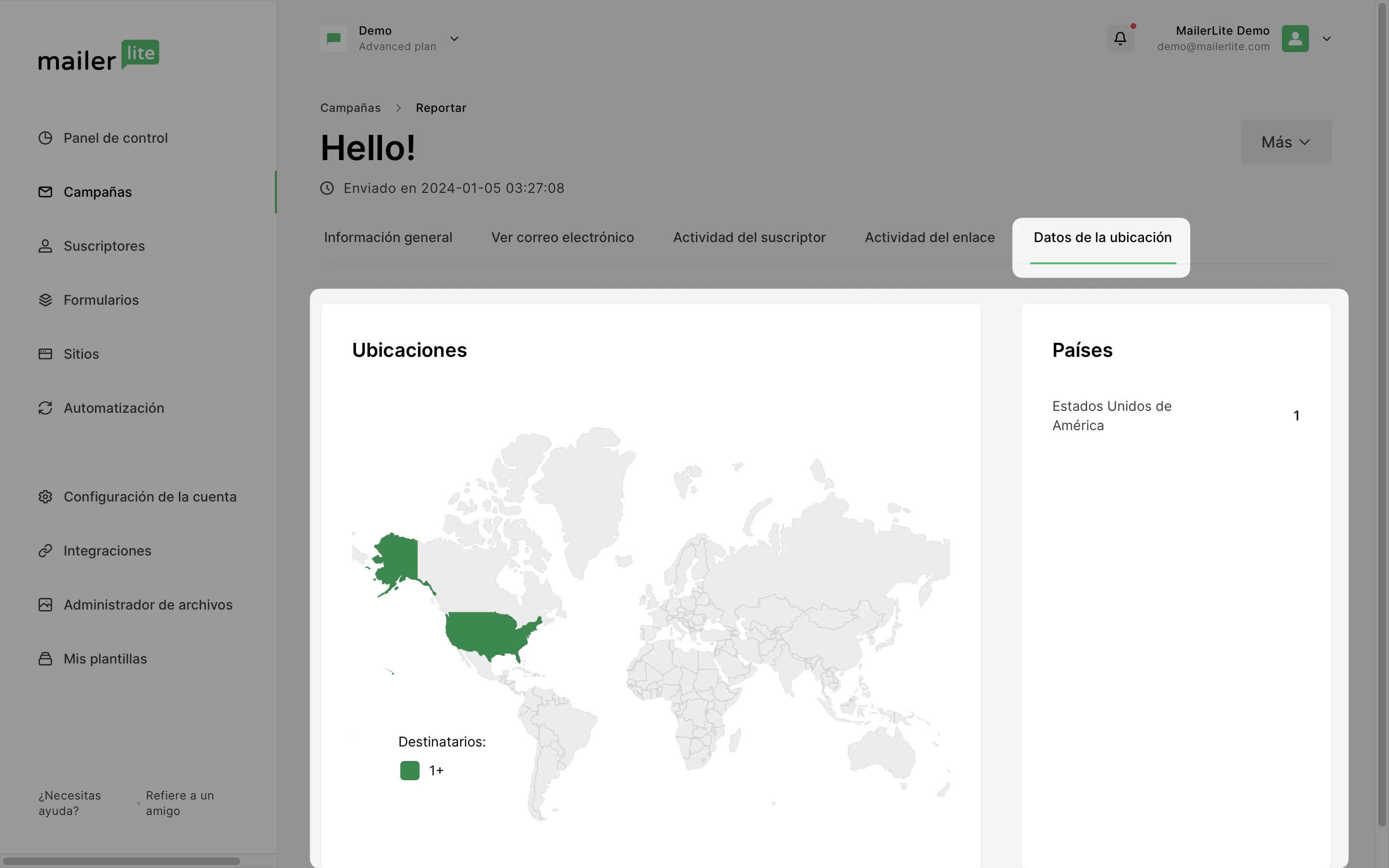Open the Actividad del suscriptor tab
Image resolution: width=1389 pixels, height=868 pixels.
pos(749,238)
